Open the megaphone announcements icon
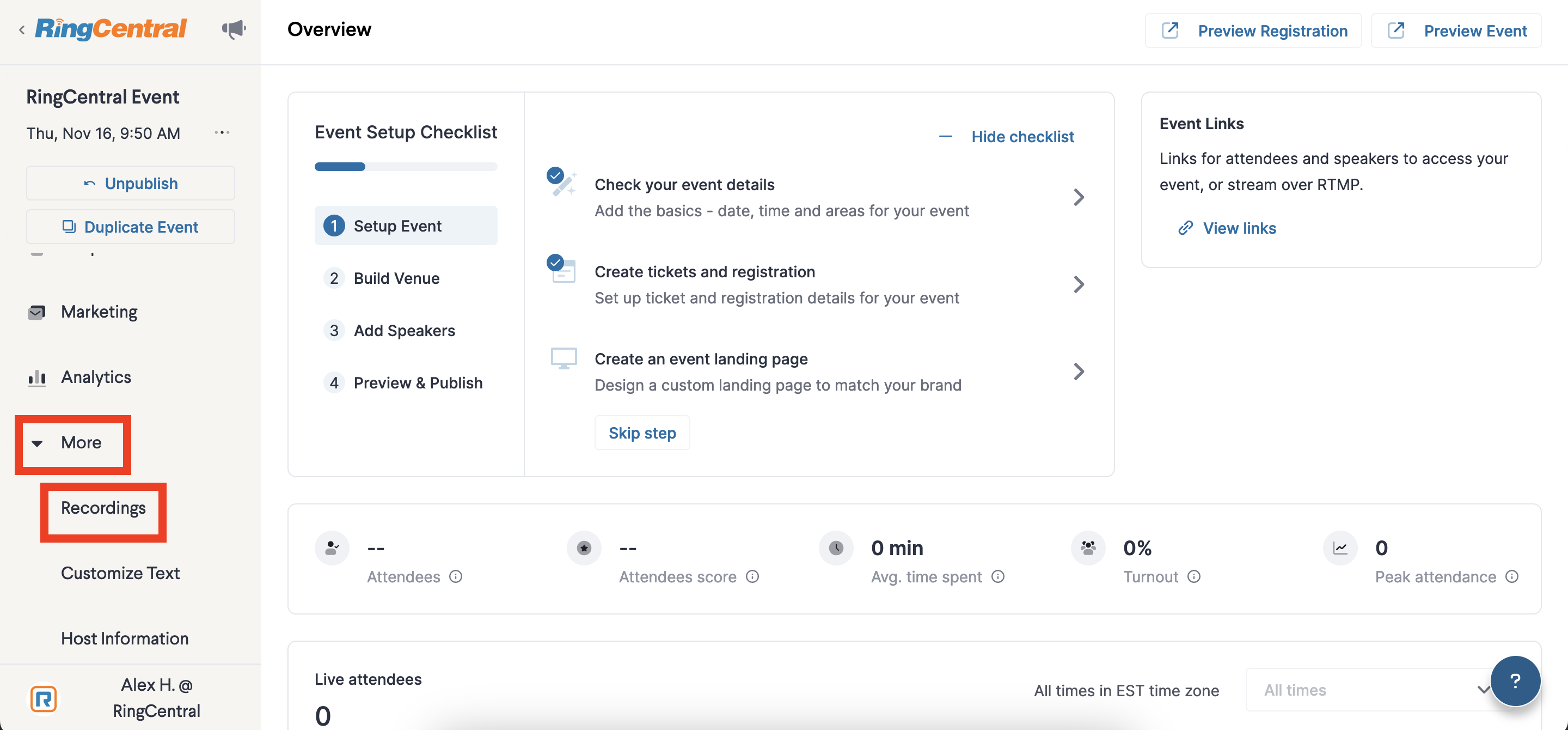 (x=234, y=29)
